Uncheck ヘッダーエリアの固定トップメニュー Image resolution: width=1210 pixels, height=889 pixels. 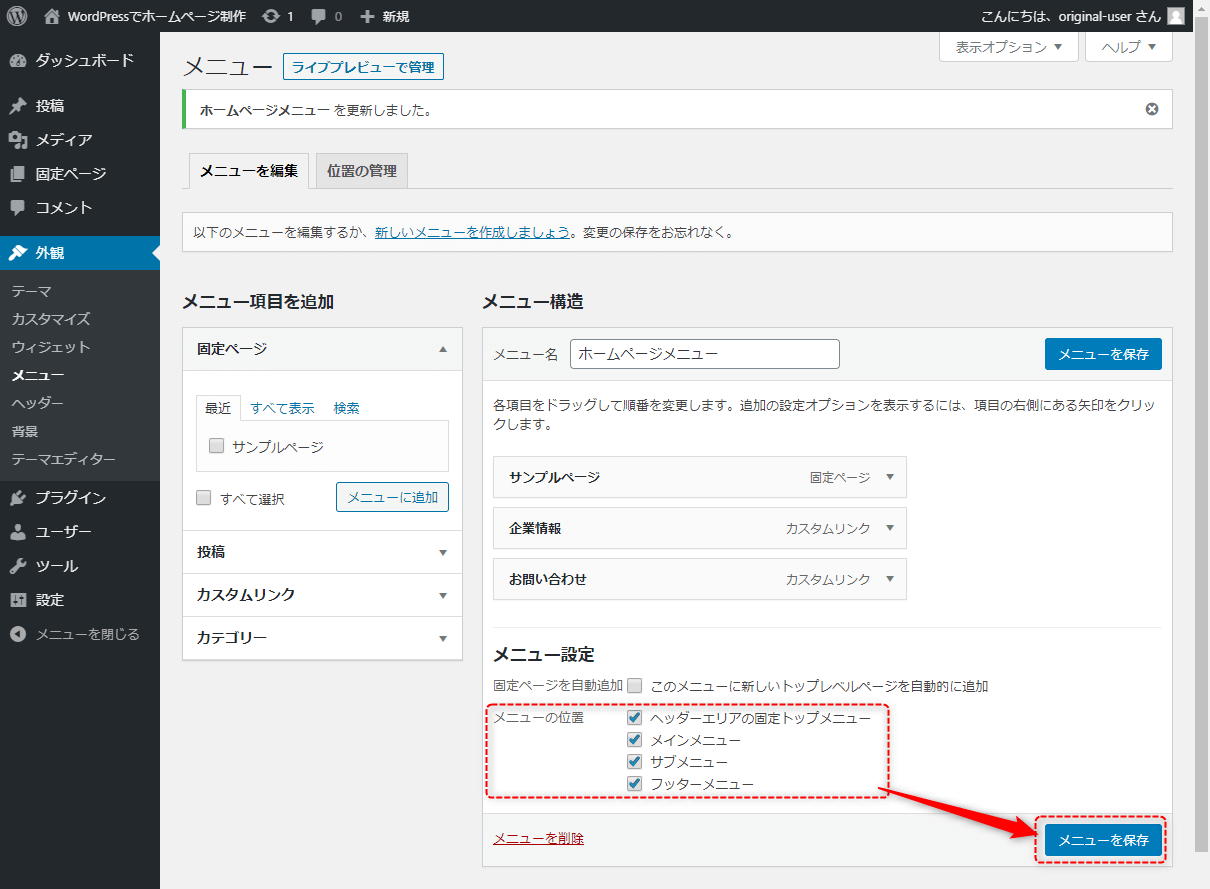click(634, 718)
